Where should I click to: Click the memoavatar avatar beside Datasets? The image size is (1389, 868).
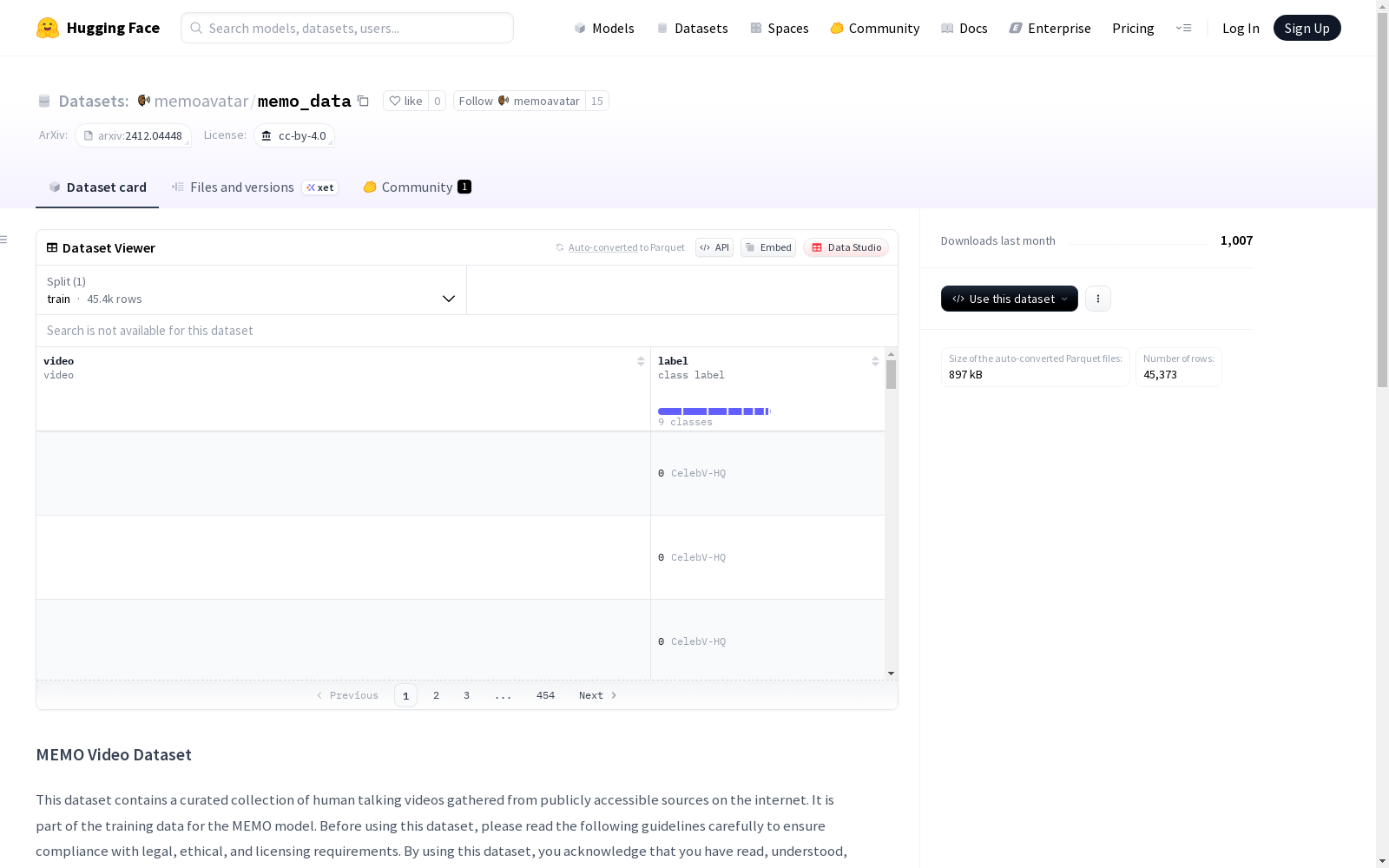(x=144, y=101)
